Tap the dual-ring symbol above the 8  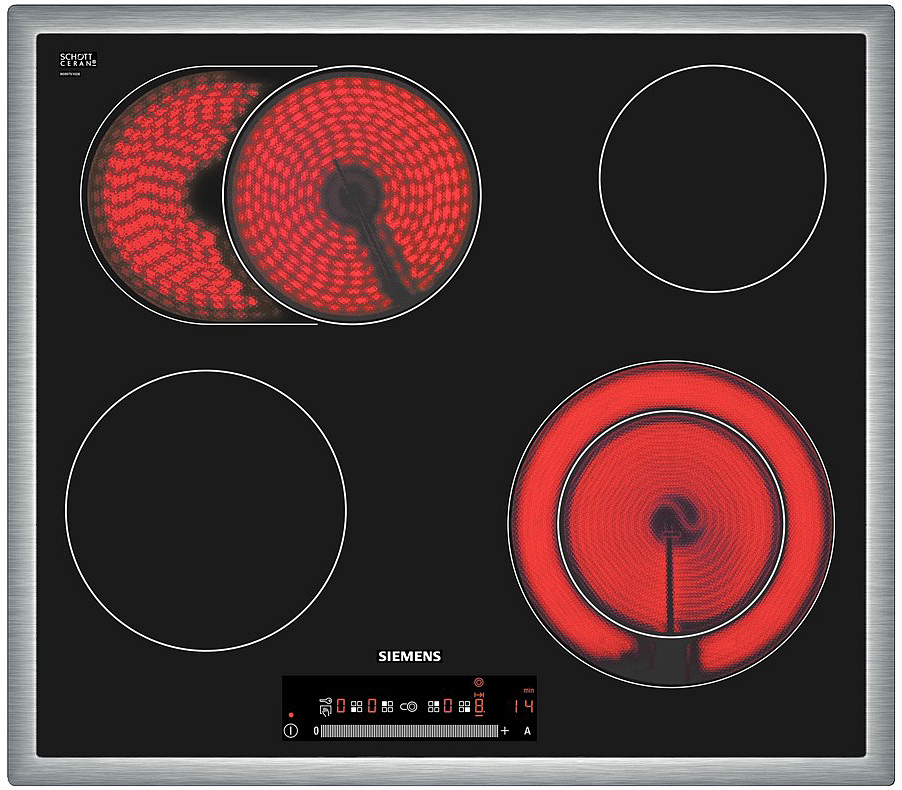tap(478, 682)
